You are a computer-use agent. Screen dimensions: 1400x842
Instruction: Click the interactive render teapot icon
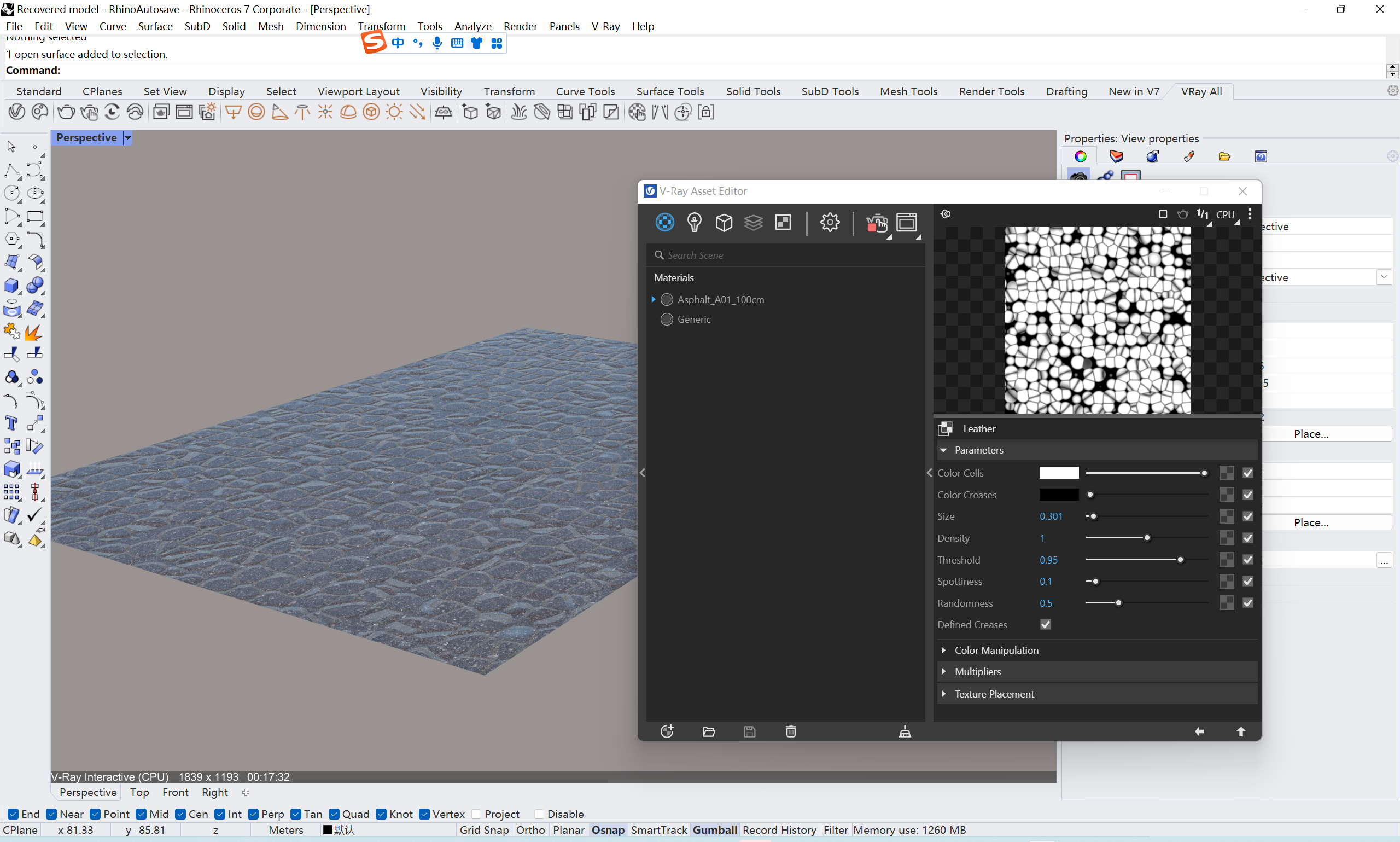[877, 223]
